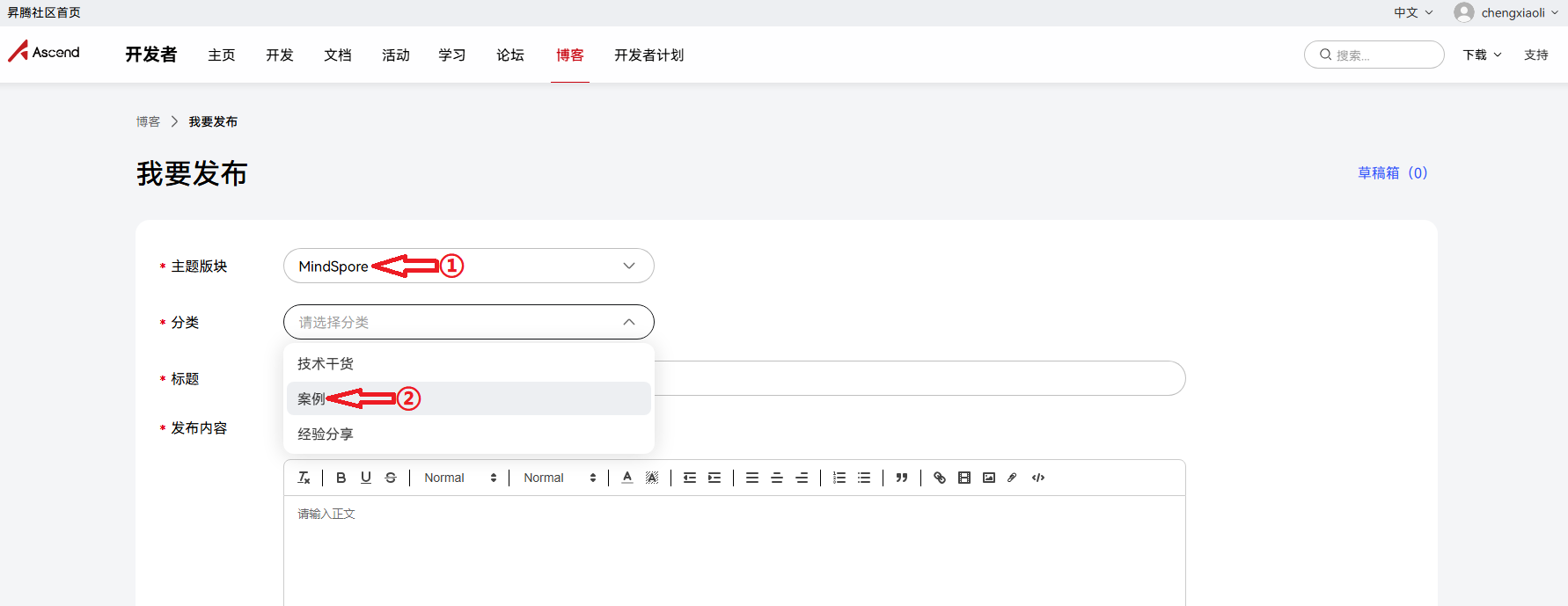Open the 下载 dropdown menu
1568x606 pixels.
point(1482,55)
